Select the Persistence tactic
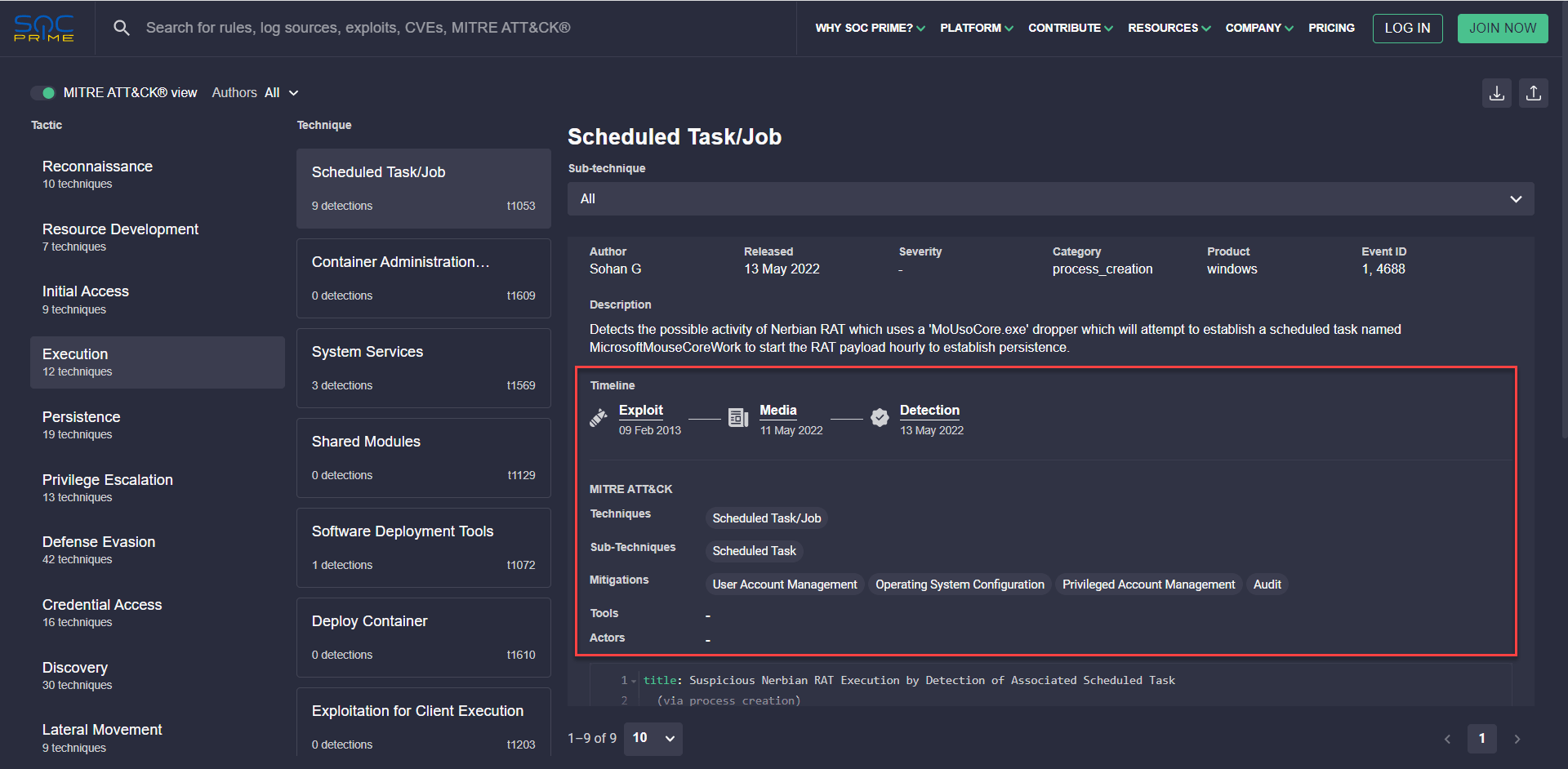The width and height of the screenshot is (1568, 769). [x=158, y=425]
